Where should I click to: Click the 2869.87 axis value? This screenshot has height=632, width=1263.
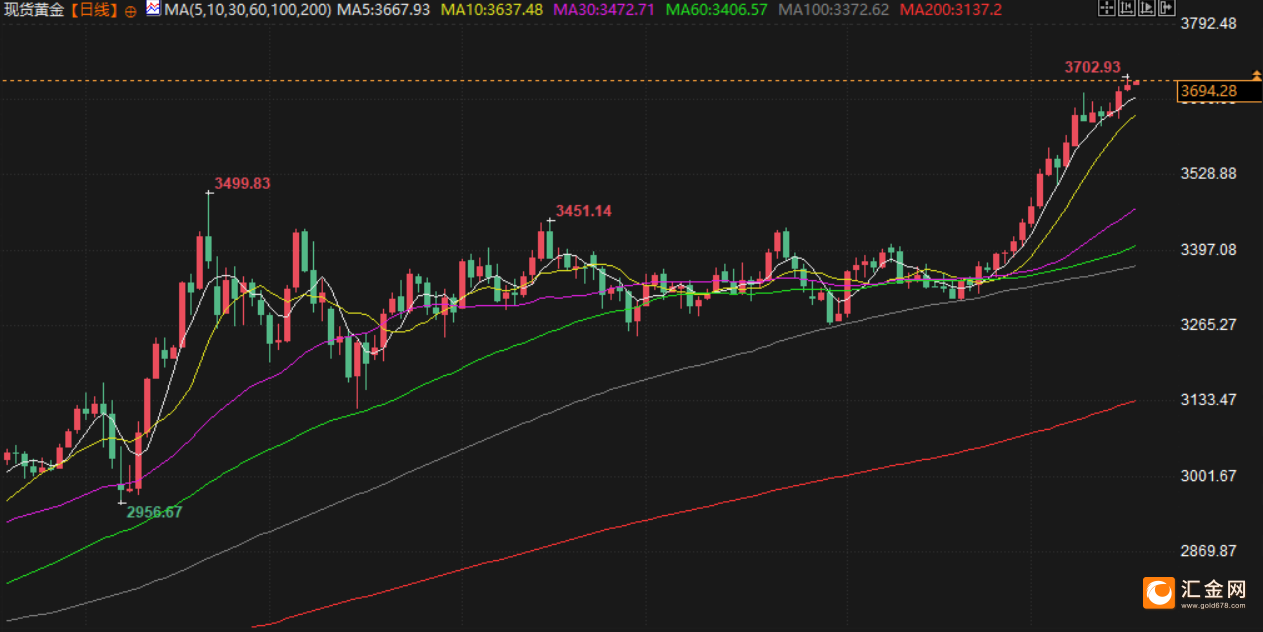1209,551
